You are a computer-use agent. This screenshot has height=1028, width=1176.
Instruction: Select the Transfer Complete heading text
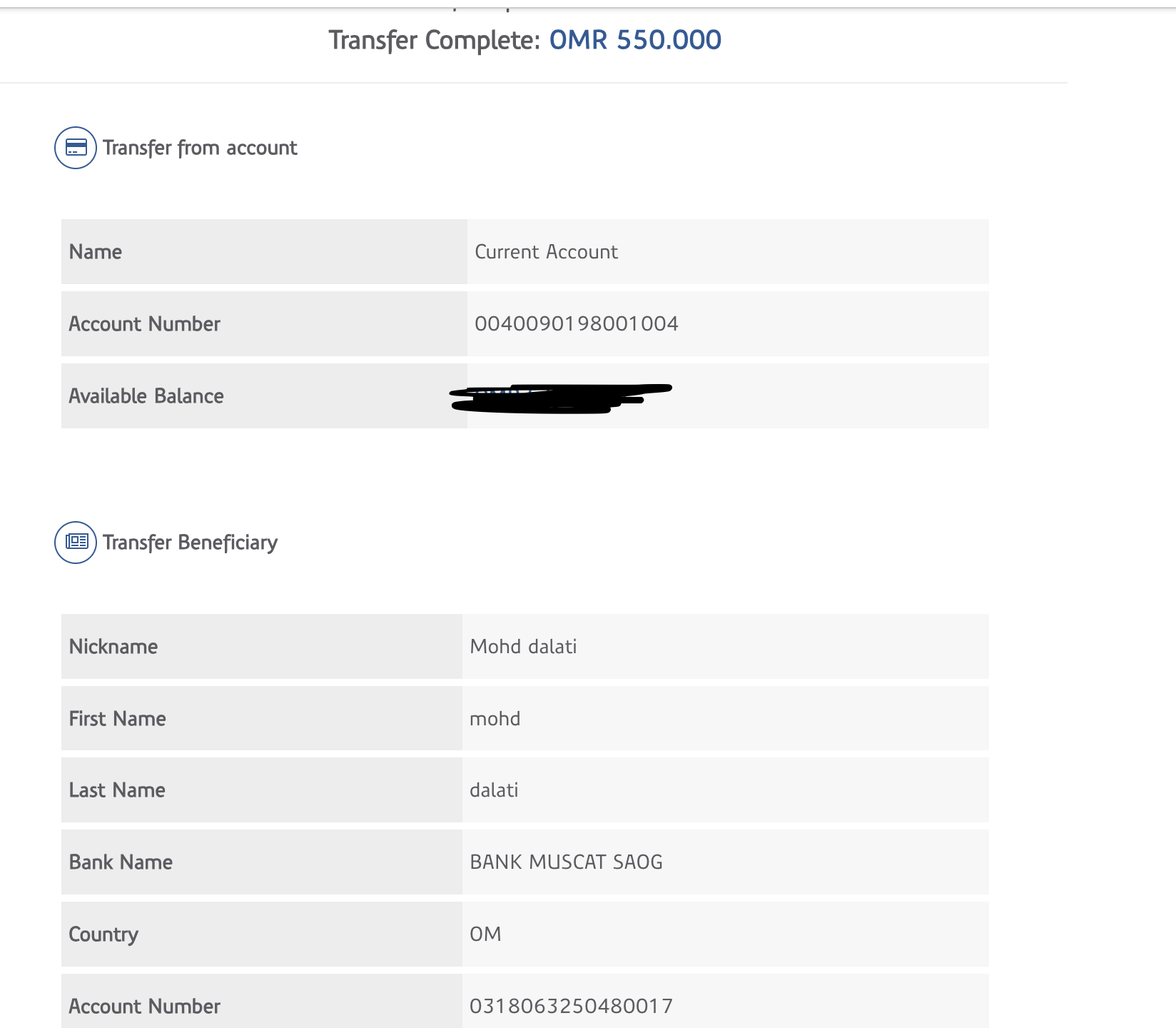pyautogui.click(x=434, y=40)
